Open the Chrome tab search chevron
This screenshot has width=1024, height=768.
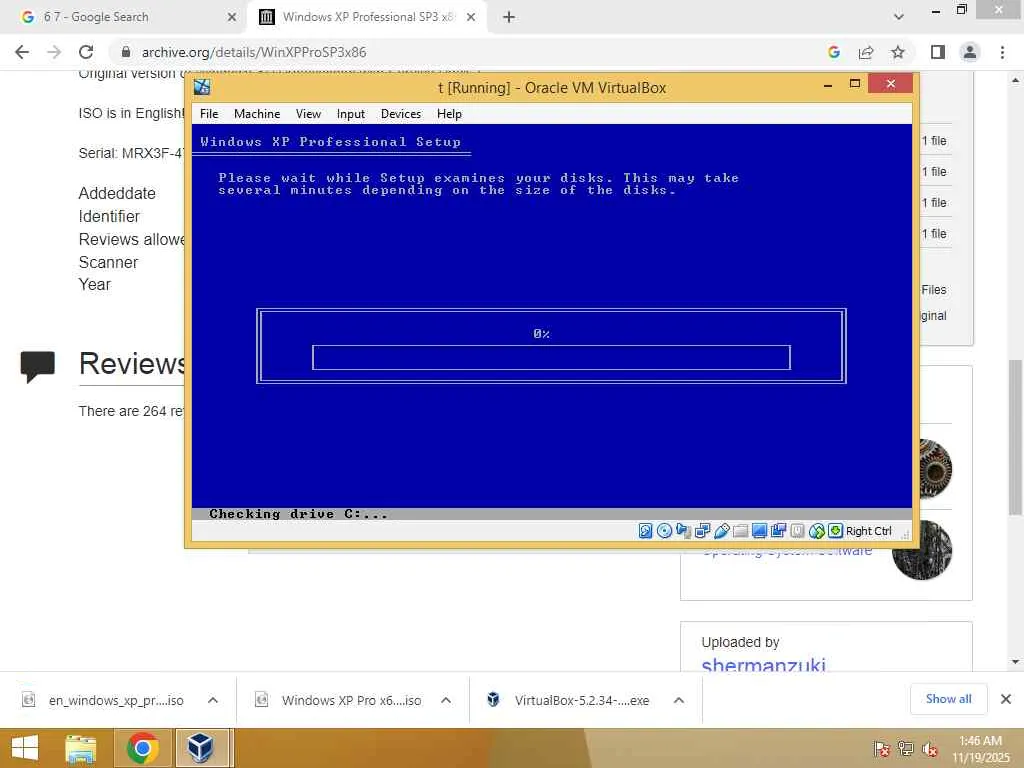[899, 17]
